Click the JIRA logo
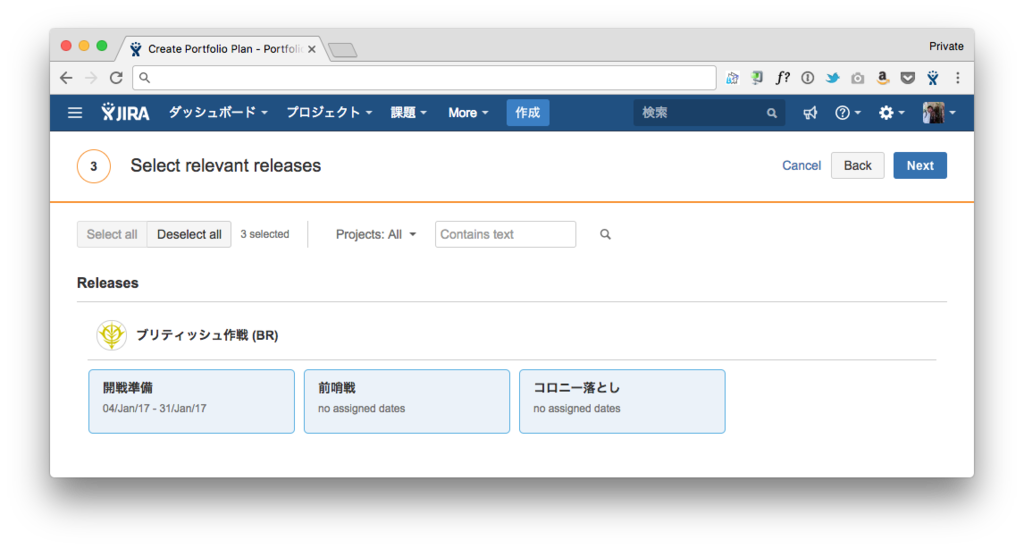 (x=125, y=112)
